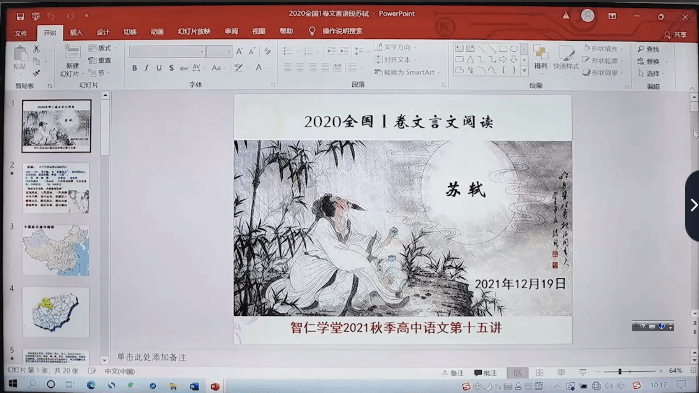Open the font name combo box
Screen dimensions: 699x393
167,51
